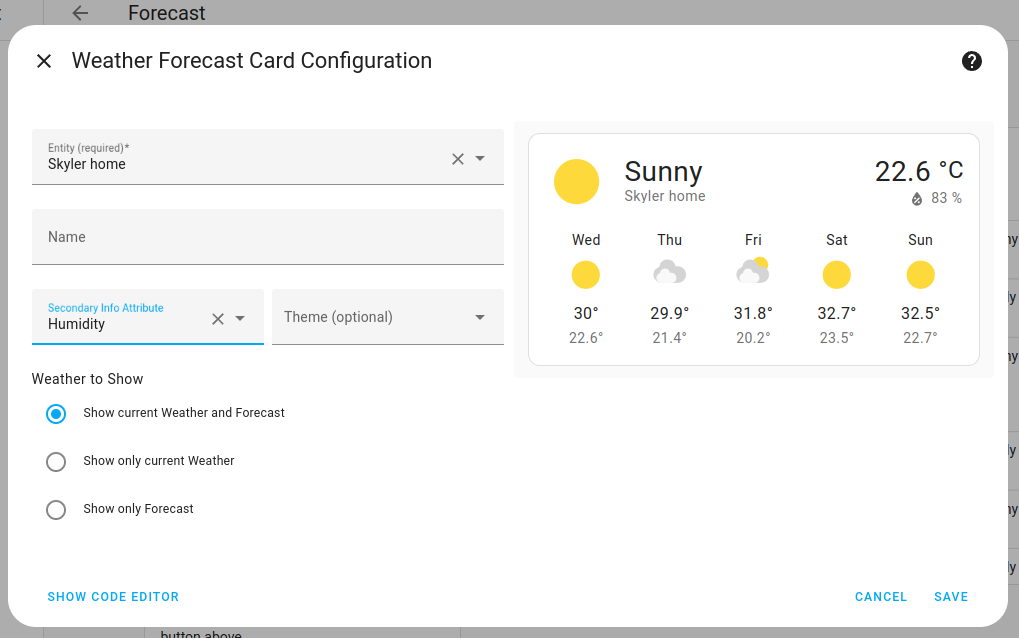Image resolution: width=1019 pixels, height=638 pixels.
Task: Click Thursday's cloudy forecast icon
Action: tap(669, 272)
